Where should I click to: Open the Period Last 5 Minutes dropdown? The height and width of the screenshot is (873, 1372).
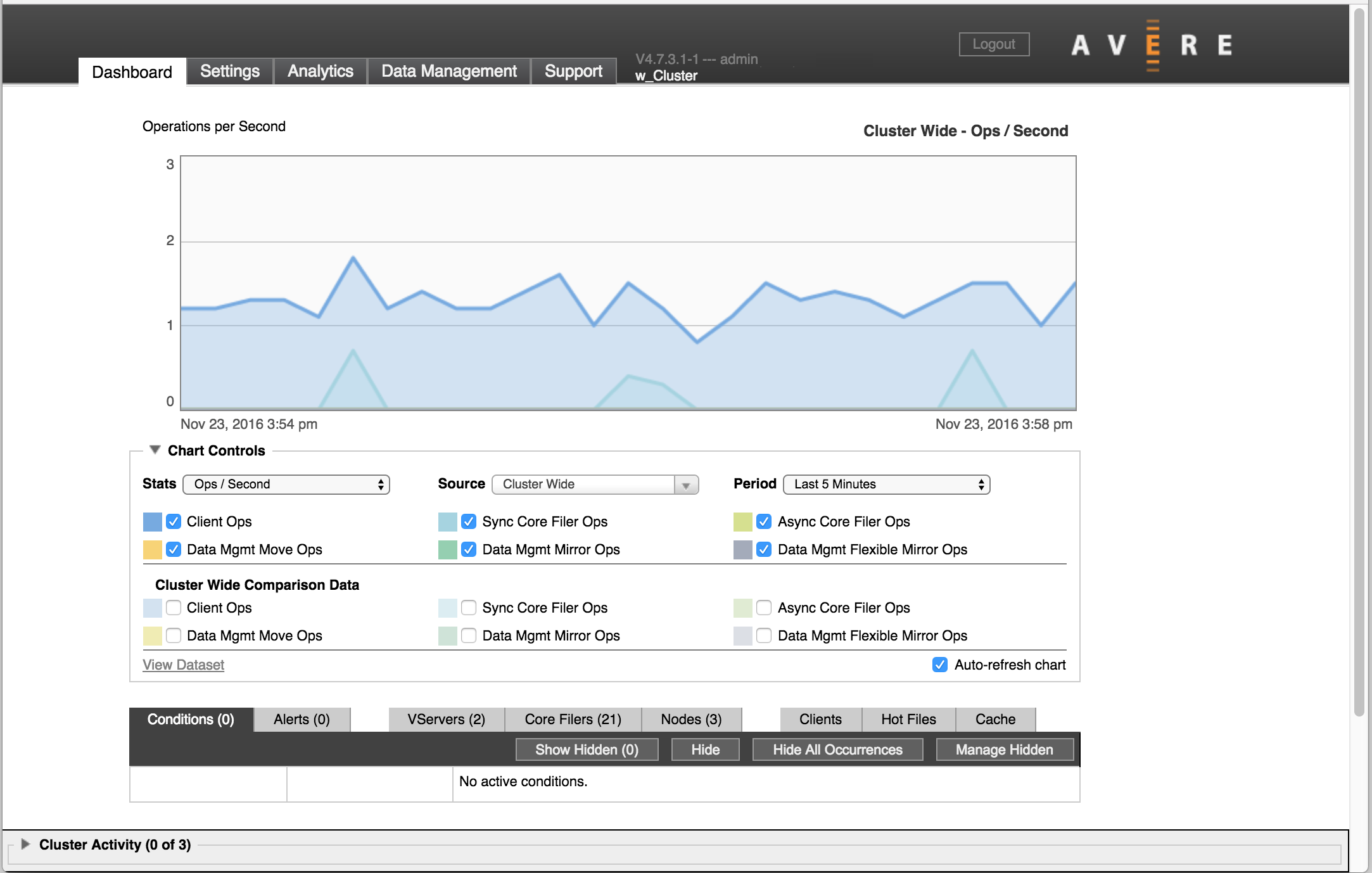(x=887, y=484)
